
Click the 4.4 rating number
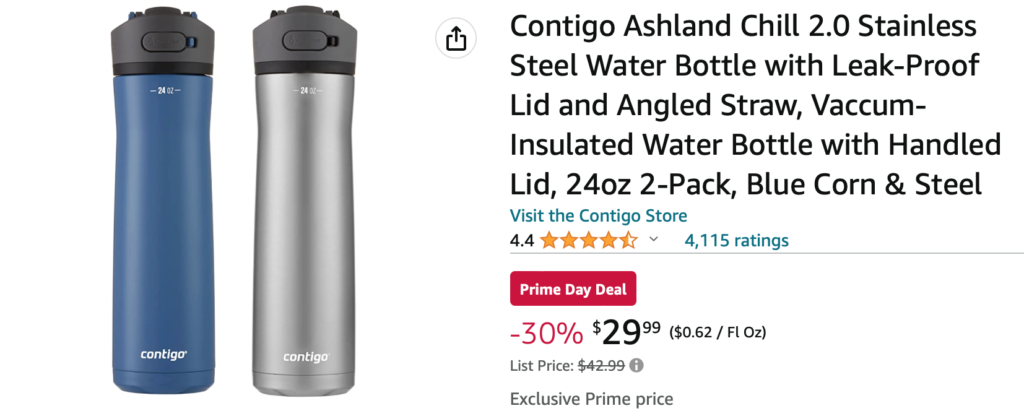coord(521,240)
